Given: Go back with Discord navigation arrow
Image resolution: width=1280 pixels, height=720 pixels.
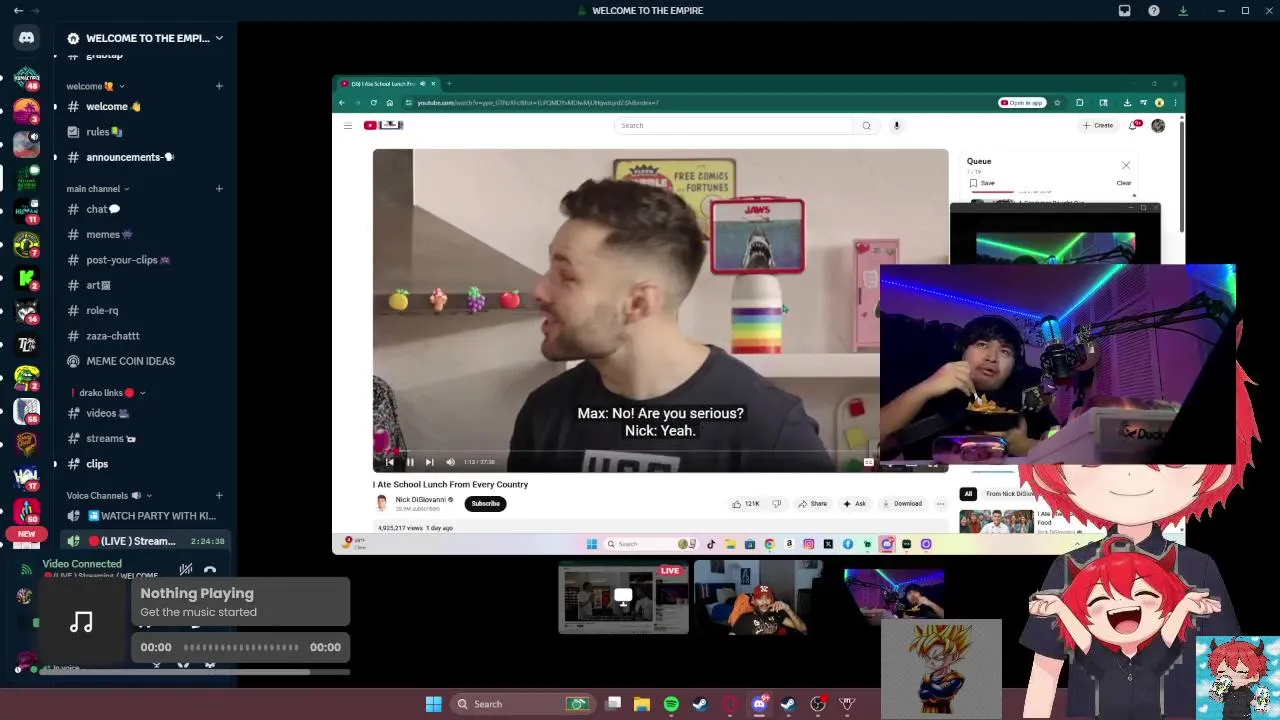Looking at the screenshot, I should (18, 11).
